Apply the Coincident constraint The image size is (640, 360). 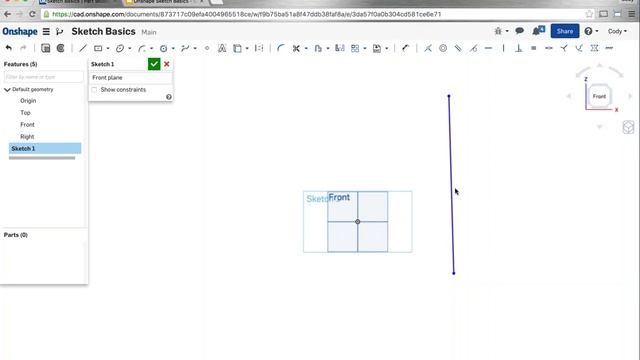point(428,48)
